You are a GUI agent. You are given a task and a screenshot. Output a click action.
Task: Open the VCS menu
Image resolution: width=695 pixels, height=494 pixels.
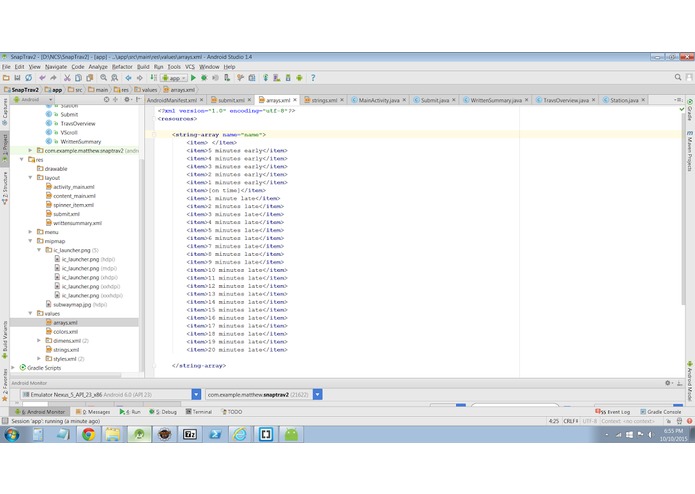coord(190,67)
